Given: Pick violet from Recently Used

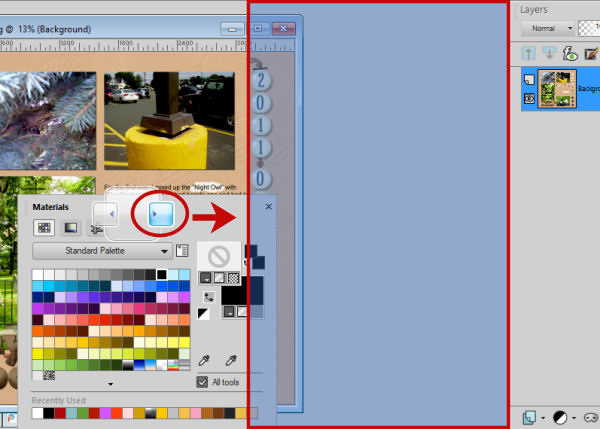Looking at the screenshot, I should (105, 413).
